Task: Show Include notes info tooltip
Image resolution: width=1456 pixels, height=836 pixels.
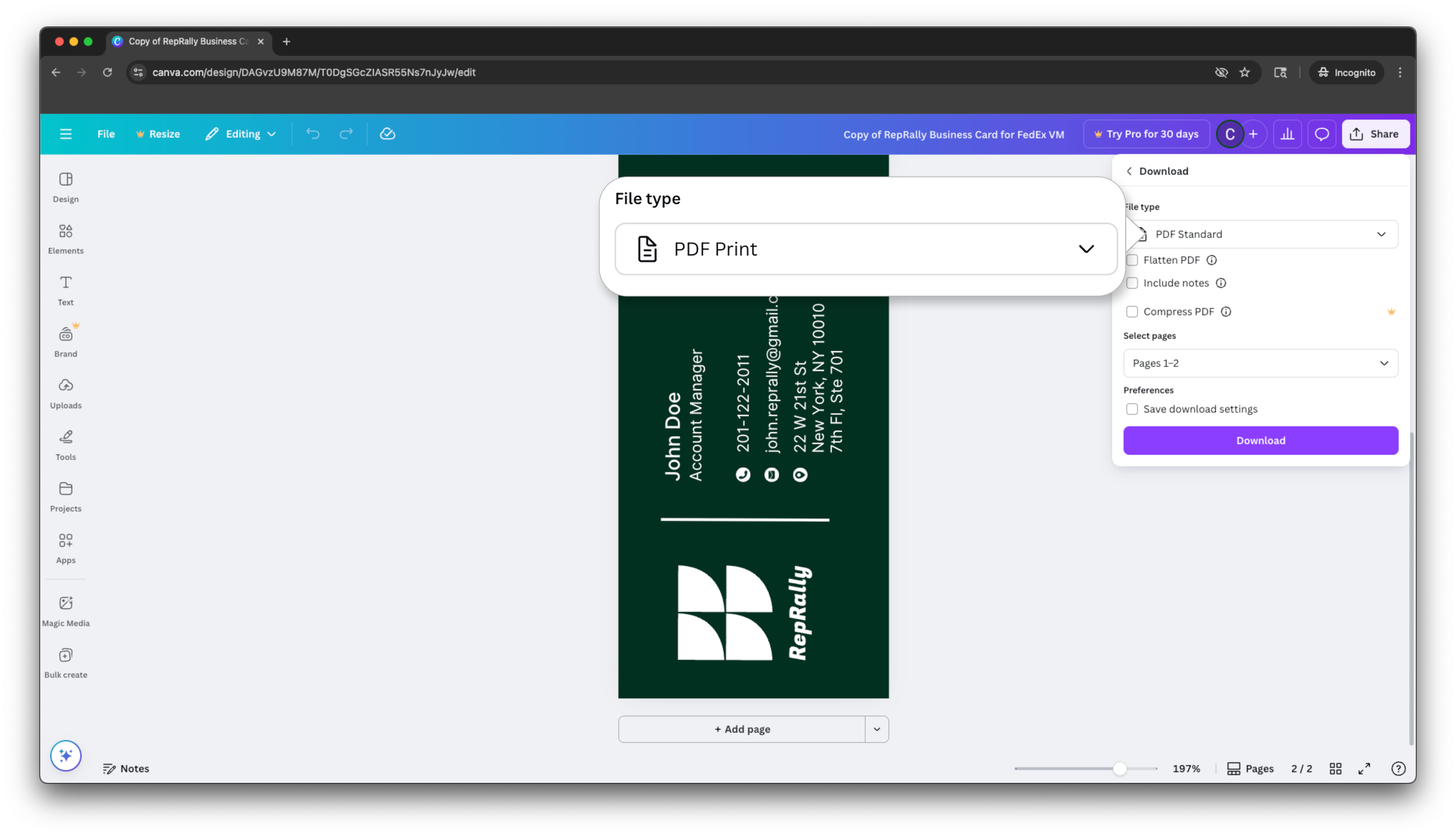Action: pyautogui.click(x=1221, y=283)
